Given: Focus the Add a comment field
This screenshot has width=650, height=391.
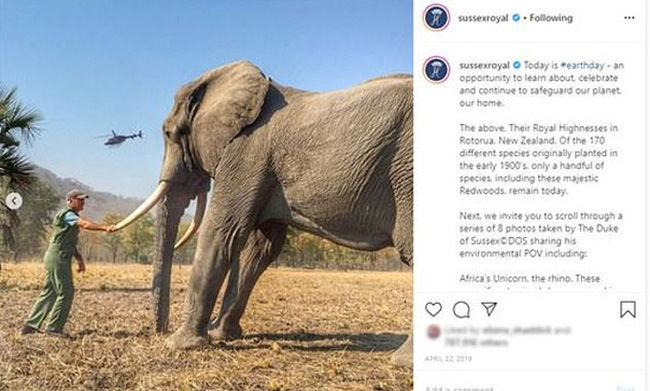Looking at the screenshot, I should (x=514, y=388).
